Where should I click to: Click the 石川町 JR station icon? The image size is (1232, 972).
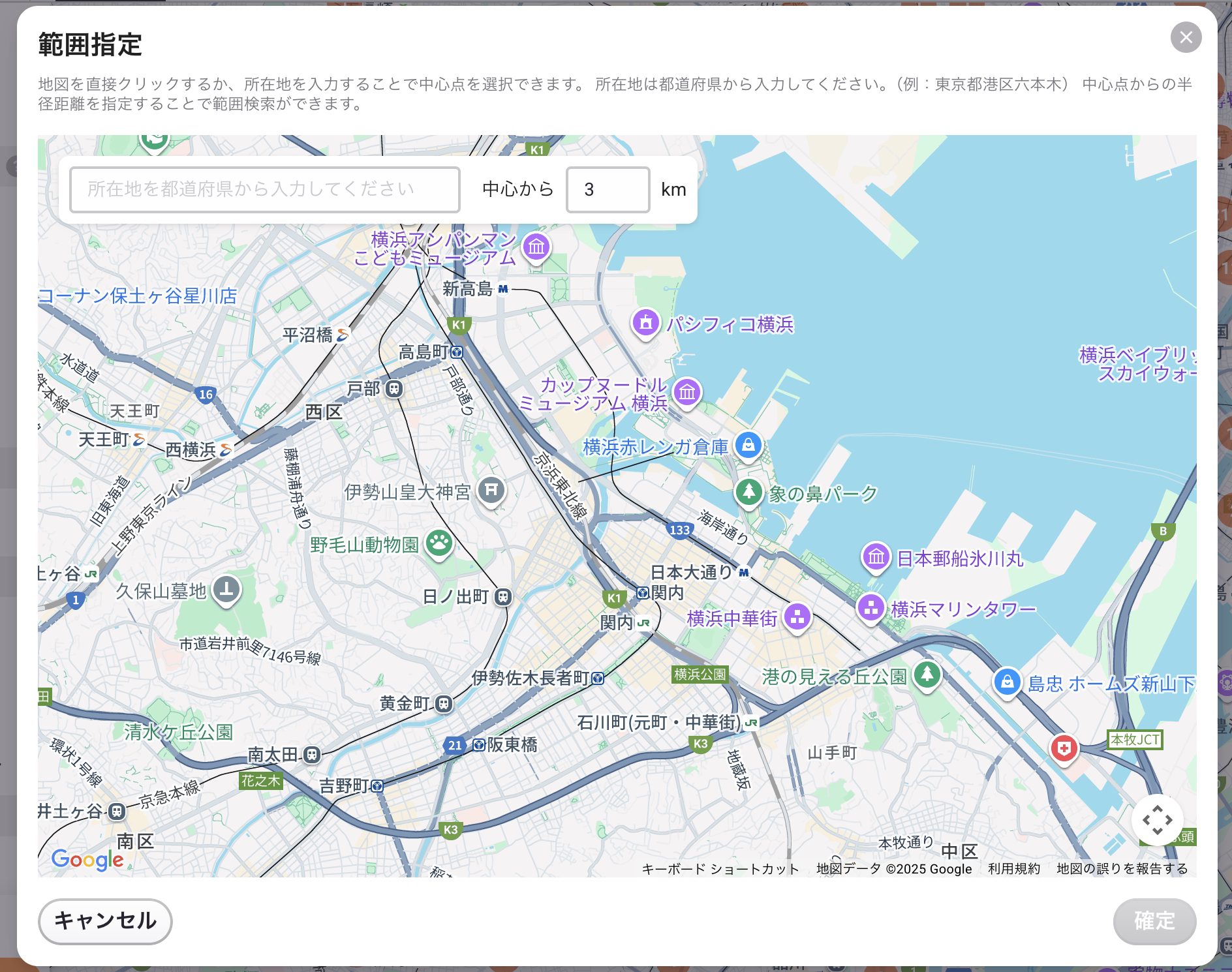pos(751,723)
